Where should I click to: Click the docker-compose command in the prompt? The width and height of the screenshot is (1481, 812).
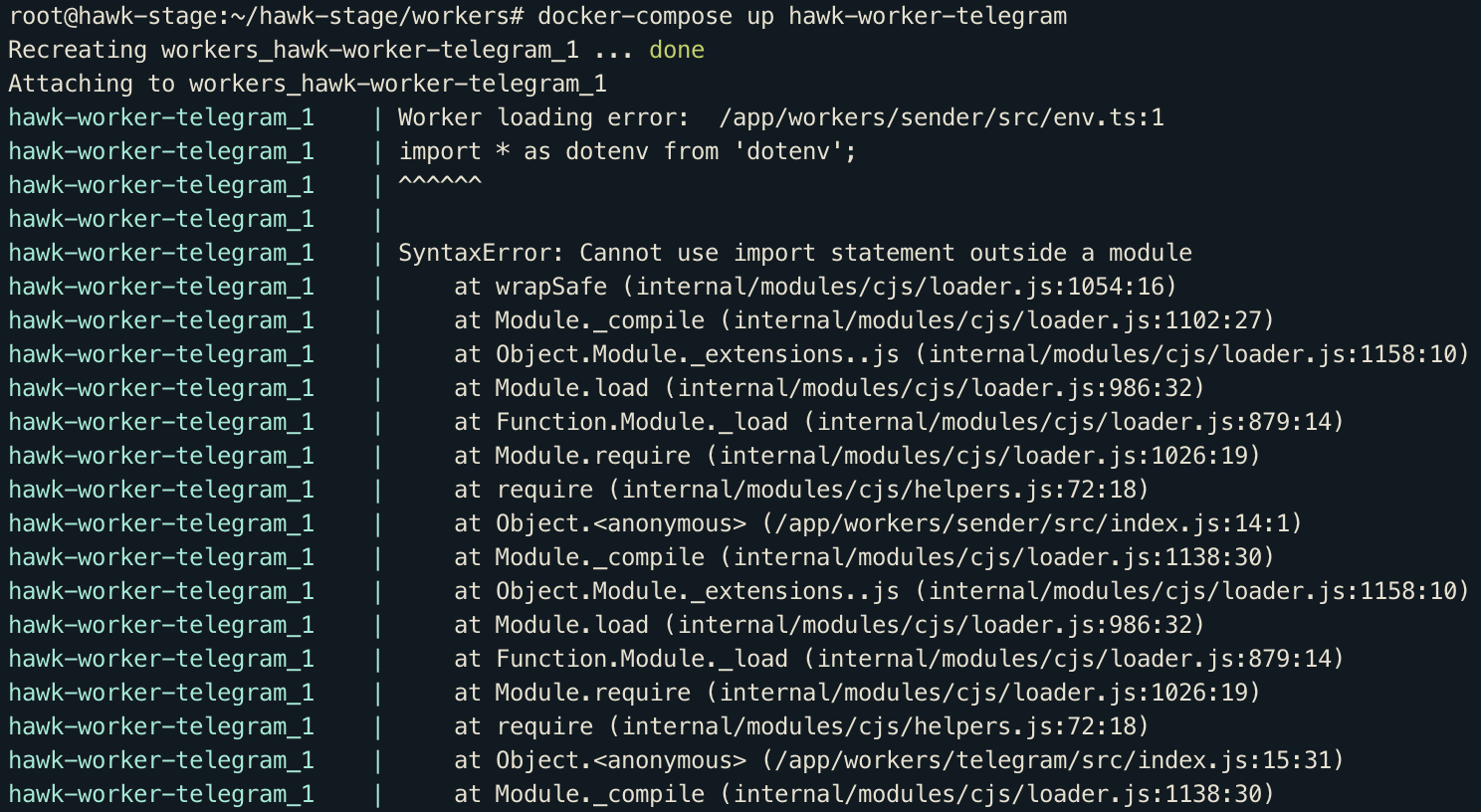coord(637,16)
